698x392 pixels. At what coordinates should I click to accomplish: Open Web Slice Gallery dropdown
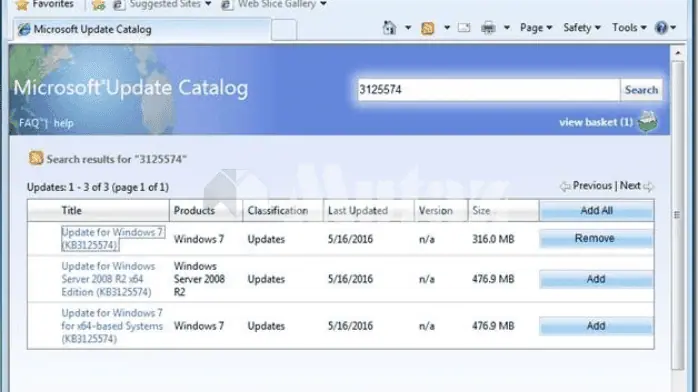coord(274,4)
